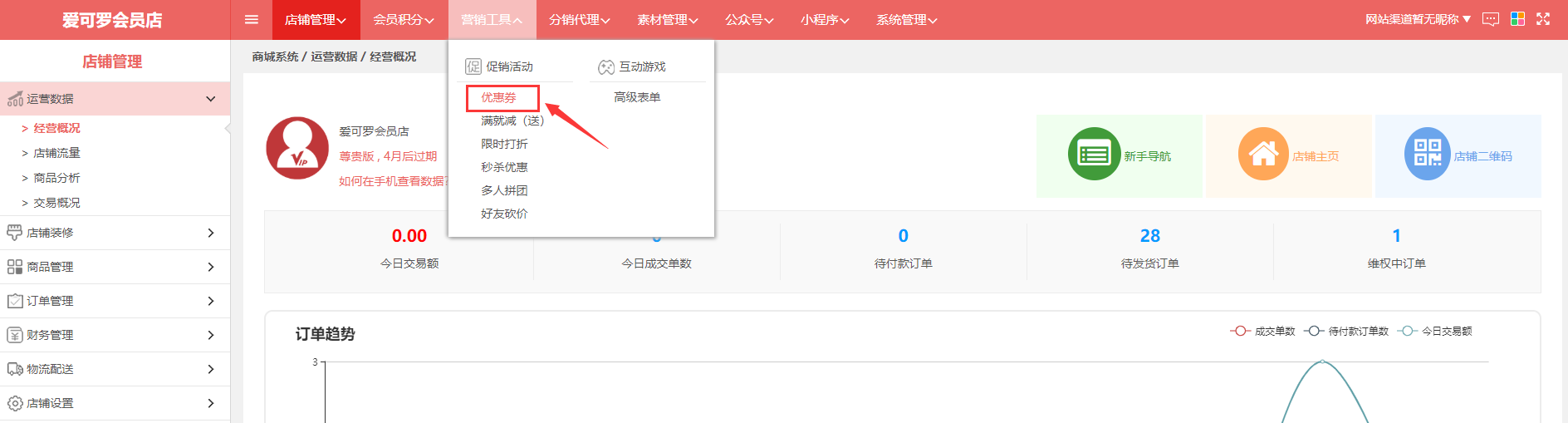Click the hamburger menu collapse icon
This screenshot has width=1568, height=423.
pos(252,20)
